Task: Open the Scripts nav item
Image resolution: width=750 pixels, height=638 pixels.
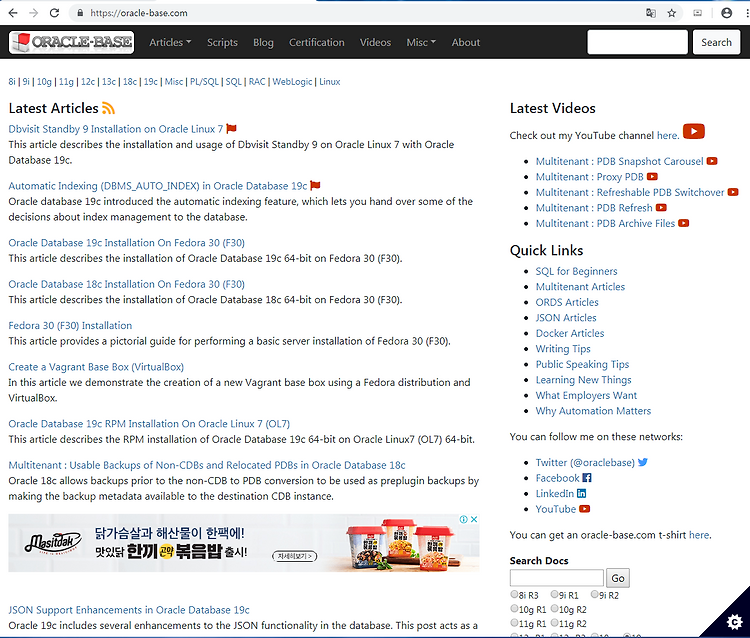Action: point(222,42)
